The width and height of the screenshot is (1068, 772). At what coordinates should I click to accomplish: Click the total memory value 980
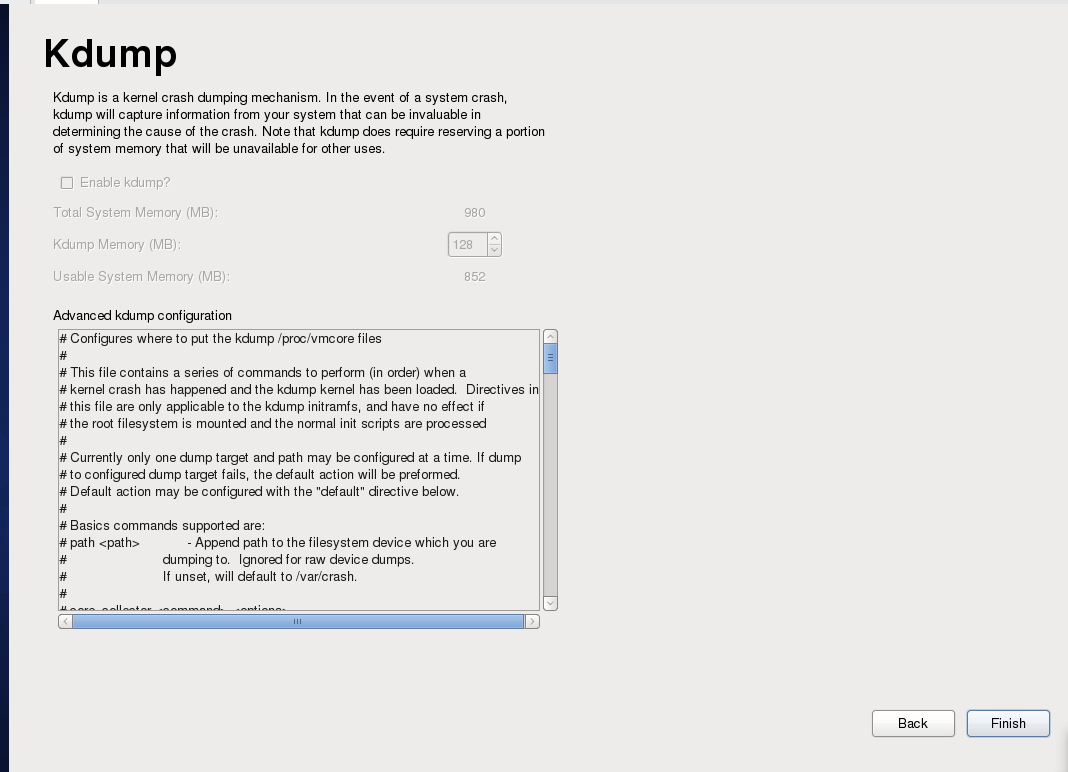coord(475,213)
